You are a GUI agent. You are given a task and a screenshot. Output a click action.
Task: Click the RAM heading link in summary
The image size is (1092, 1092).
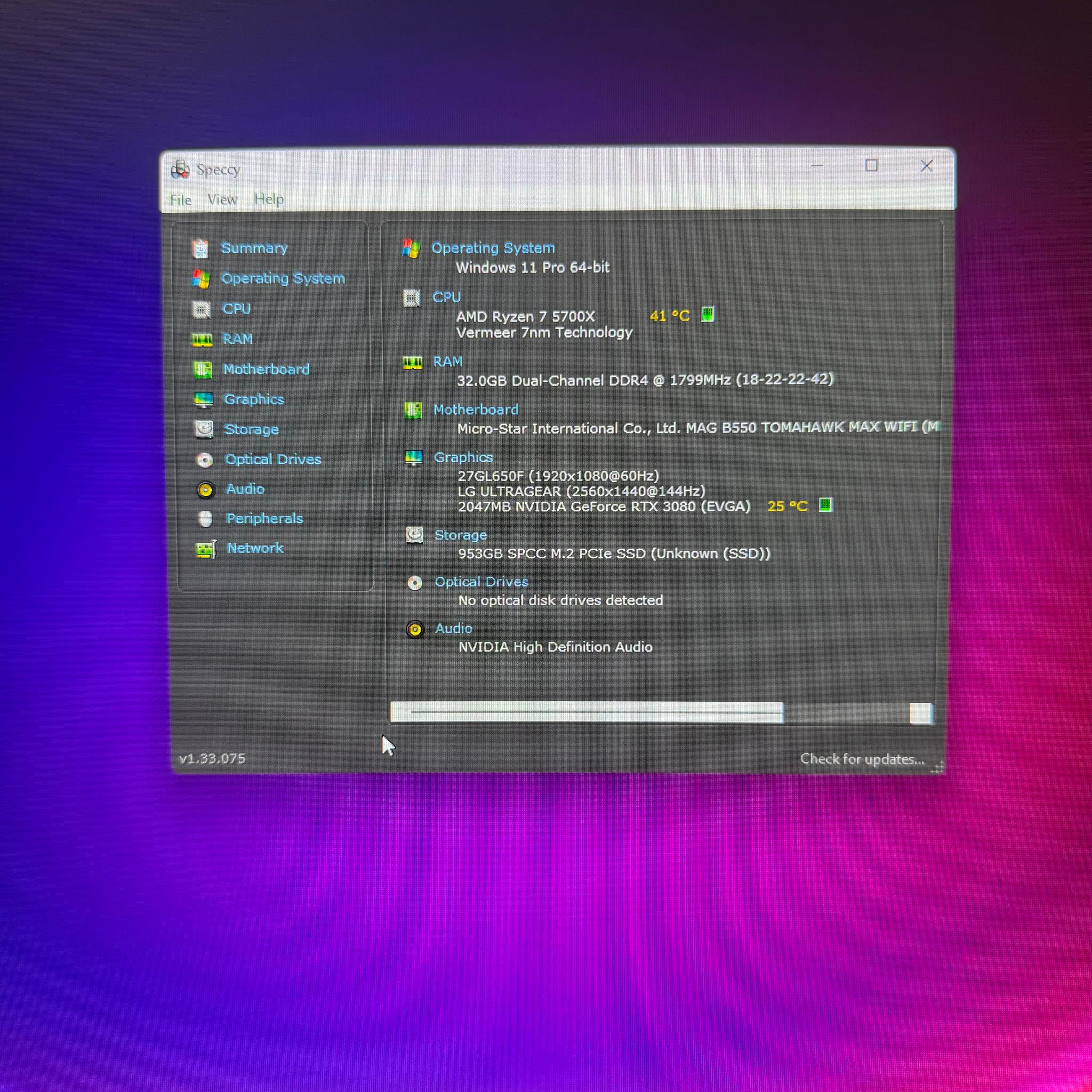pos(448,361)
